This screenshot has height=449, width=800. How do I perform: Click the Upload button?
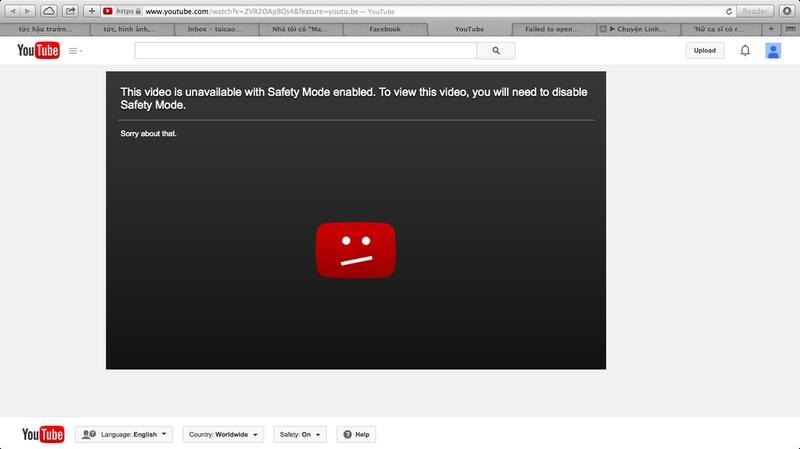pyautogui.click(x=705, y=51)
